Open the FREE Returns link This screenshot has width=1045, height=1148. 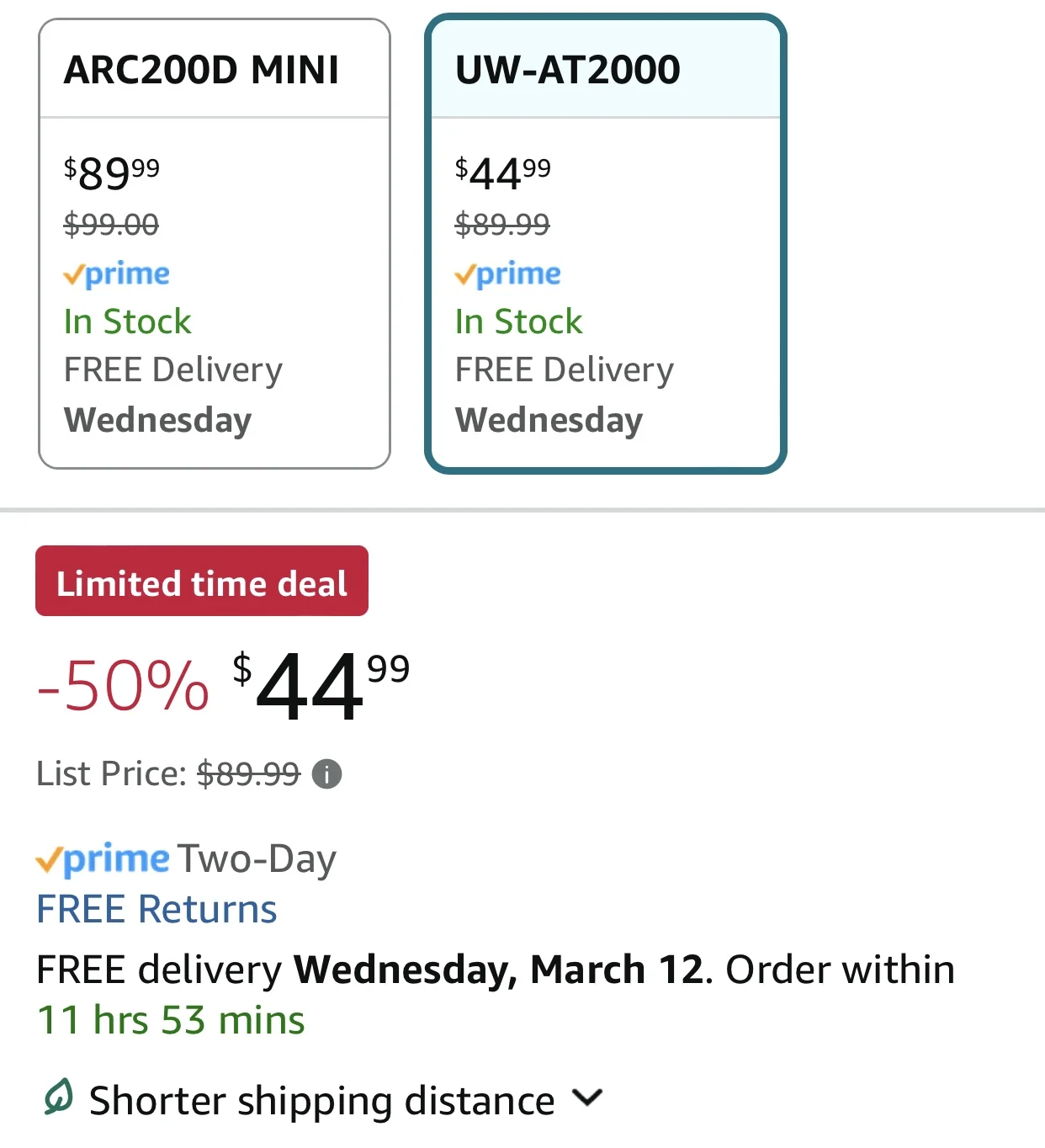157,909
